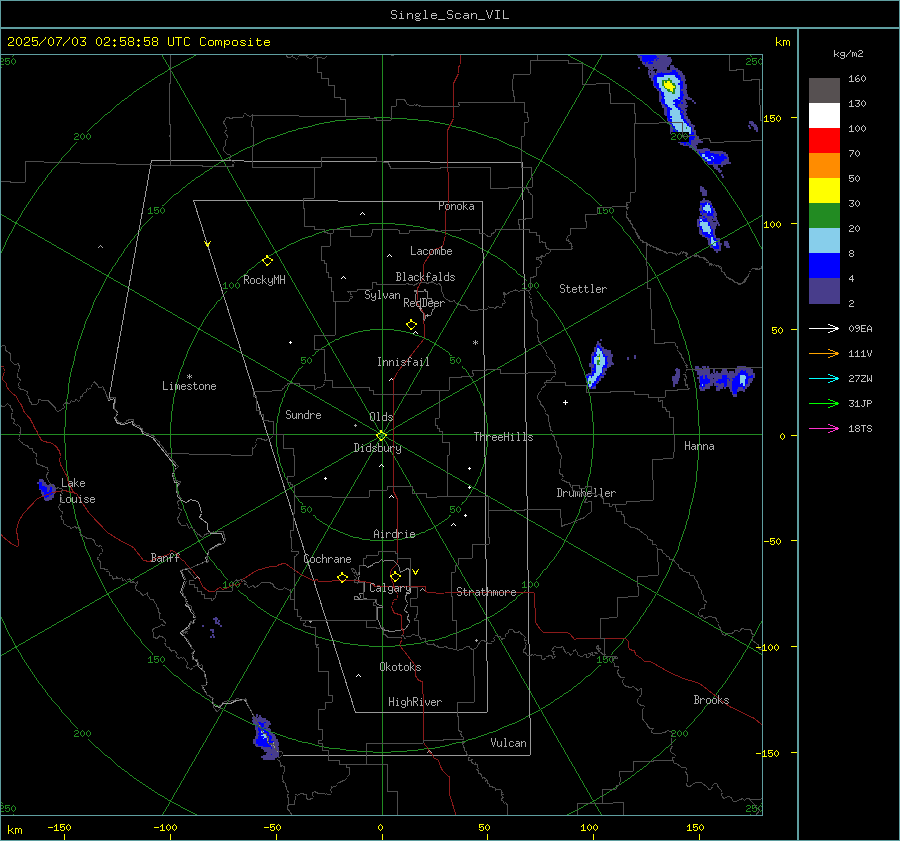The width and height of the screenshot is (900, 841).
Task: Click the purple 2-4 color swatch
Action: [x=824, y=291]
